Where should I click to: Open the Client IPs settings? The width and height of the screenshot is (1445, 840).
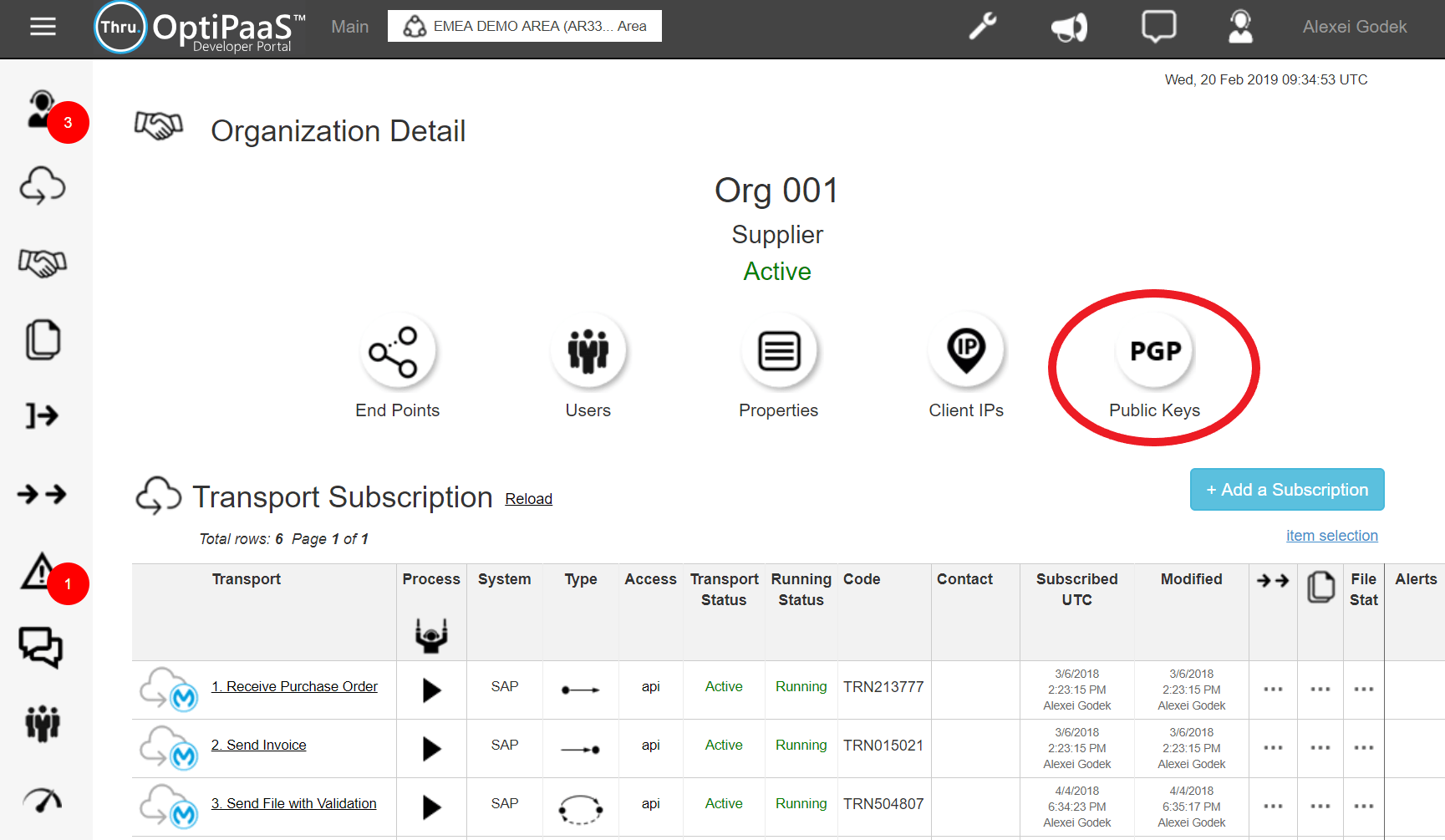tap(966, 368)
